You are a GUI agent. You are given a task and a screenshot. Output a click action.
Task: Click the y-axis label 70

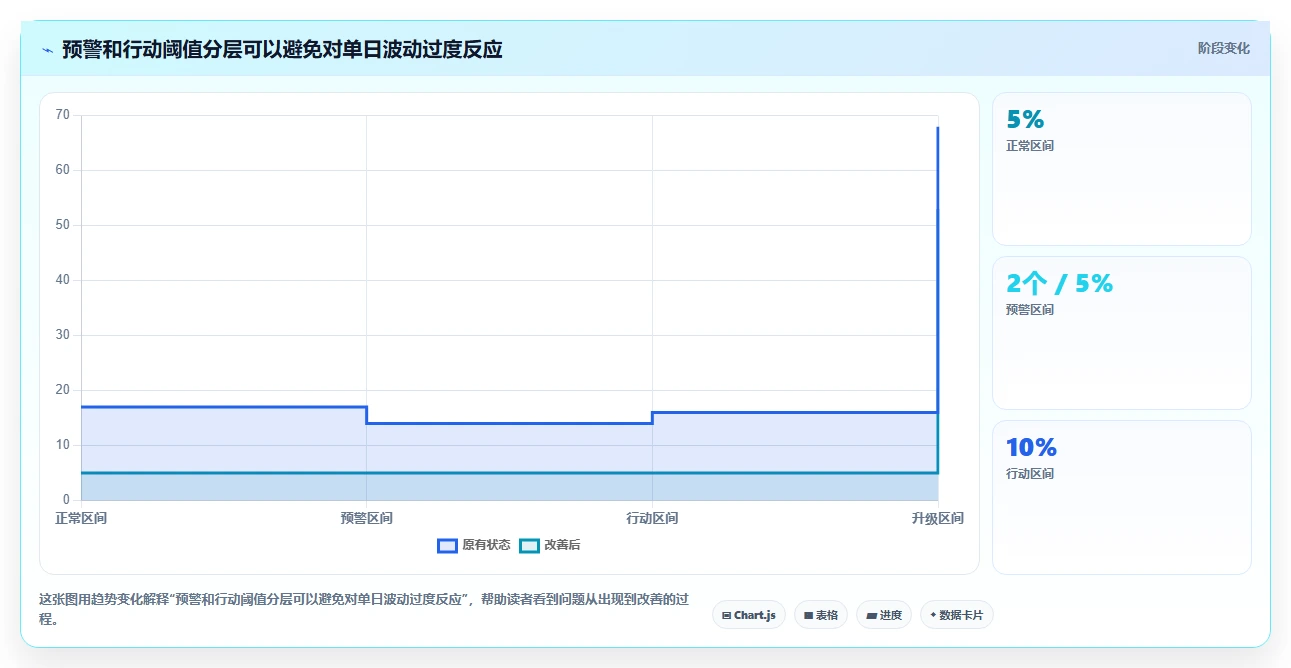point(63,115)
